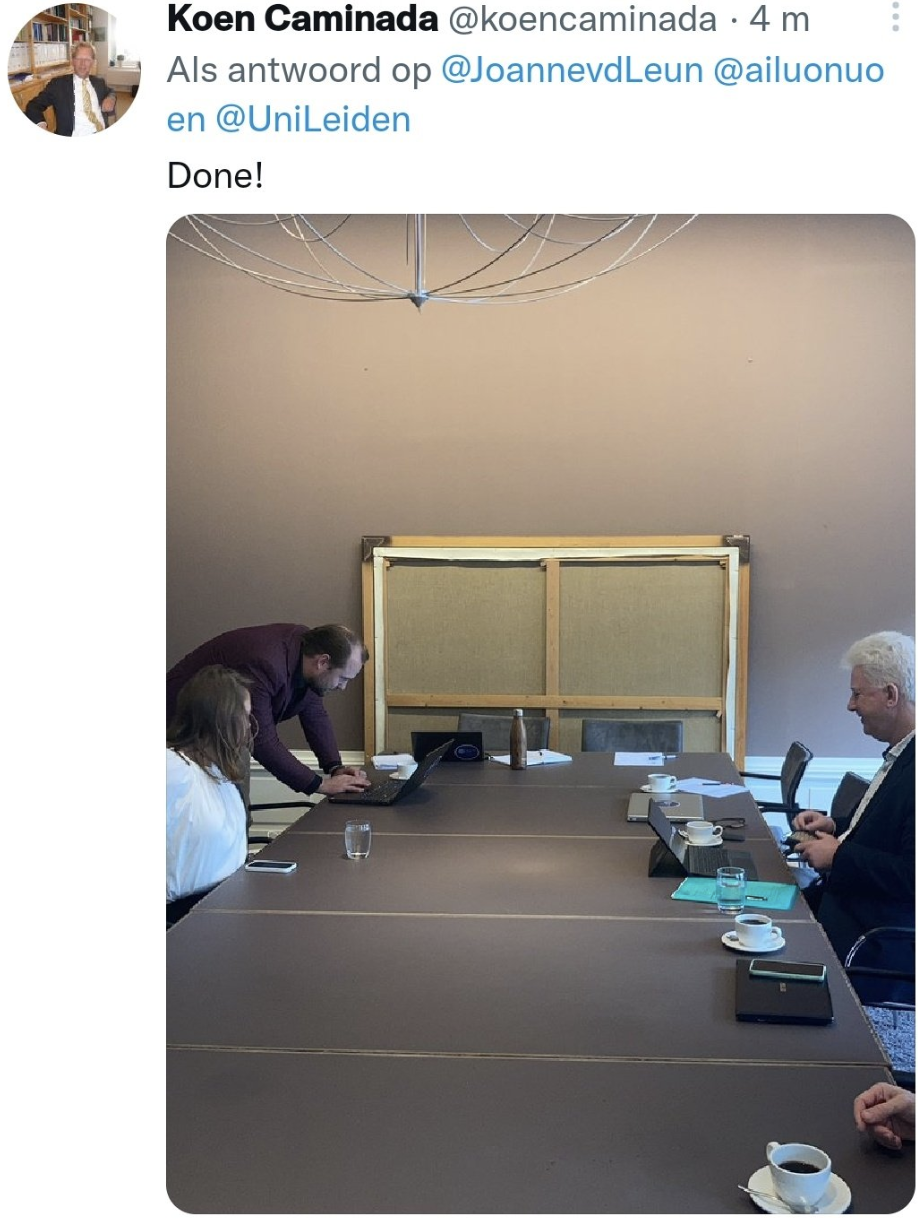The width and height of the screenshot is (918, 1230).
Task: Click the wooden canvas frame against the wall
Action: (555, 645)
